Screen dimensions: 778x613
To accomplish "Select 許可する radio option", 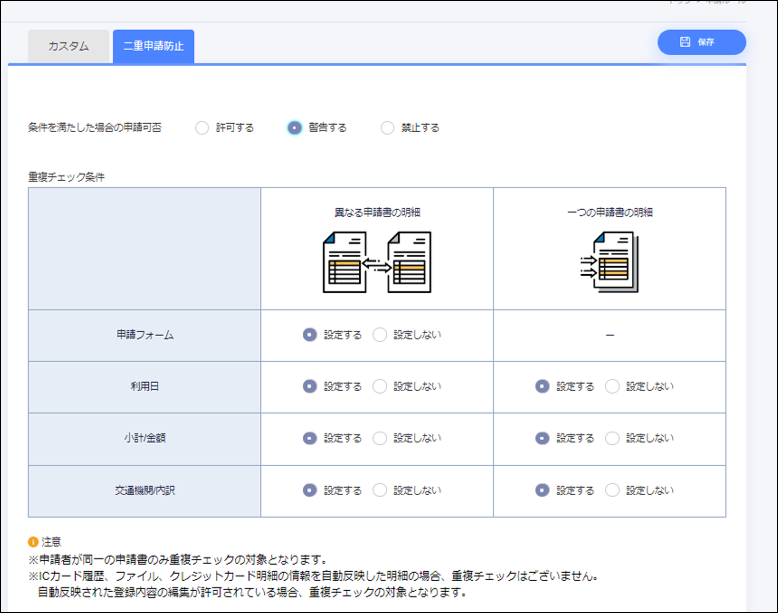I will click(202, 128).
